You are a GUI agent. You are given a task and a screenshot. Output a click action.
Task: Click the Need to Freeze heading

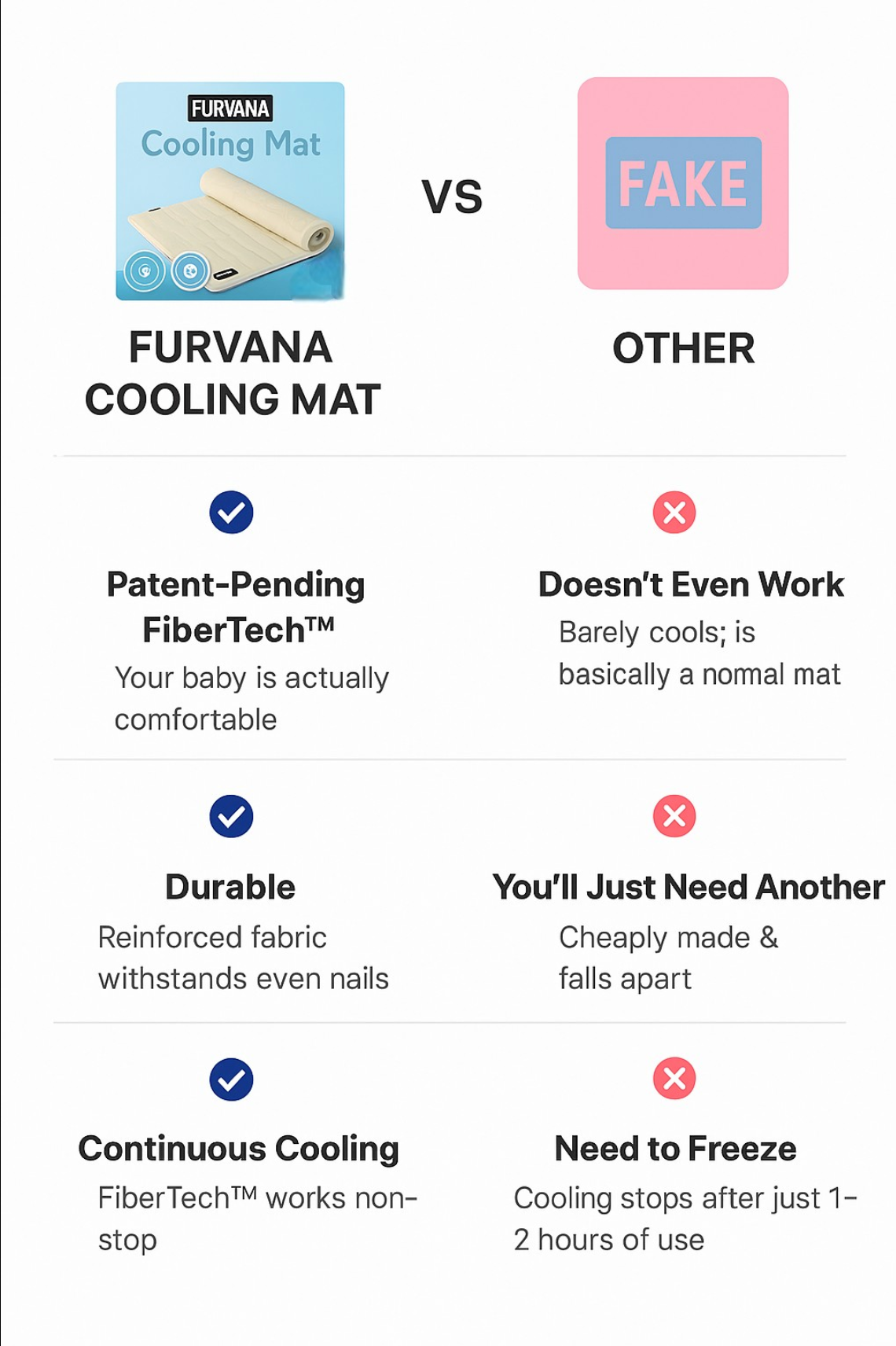pos(675,1149)
